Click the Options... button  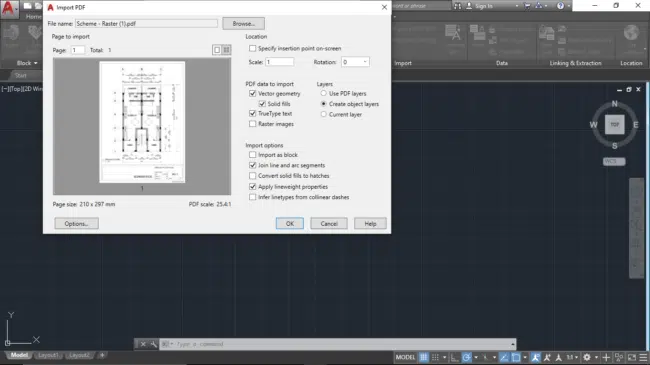pyautogui.click(x=76, y=224)
